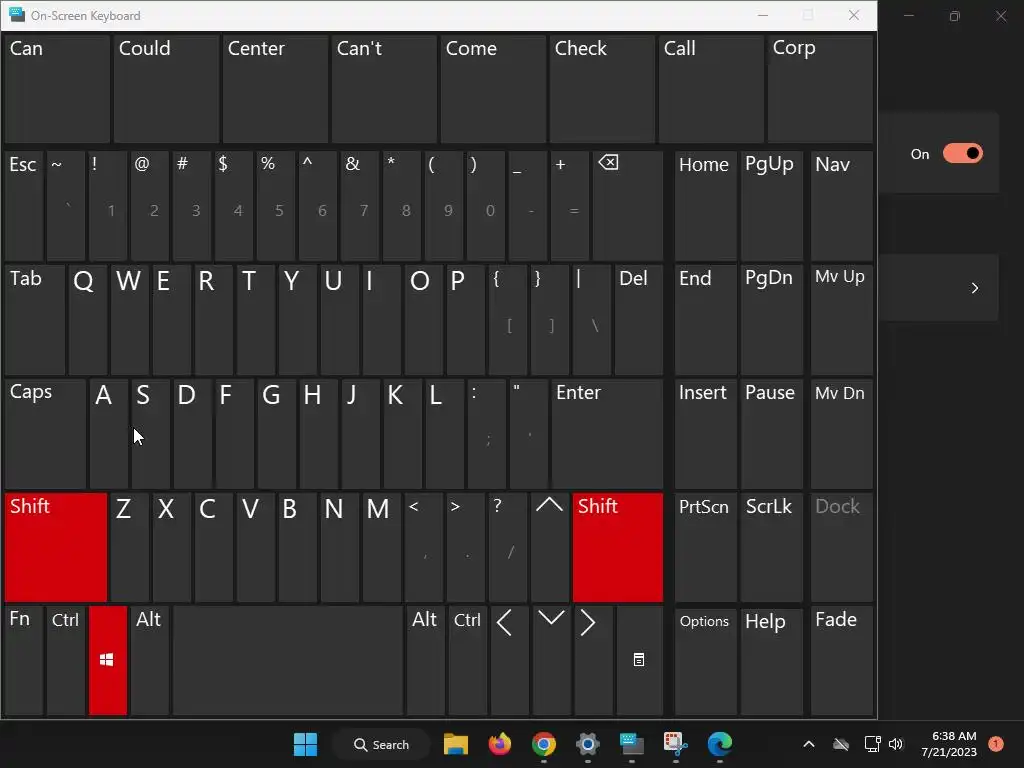Tap the context menu key icon
The height and width of the screenshot is (768, 1024).
point(639,660)
